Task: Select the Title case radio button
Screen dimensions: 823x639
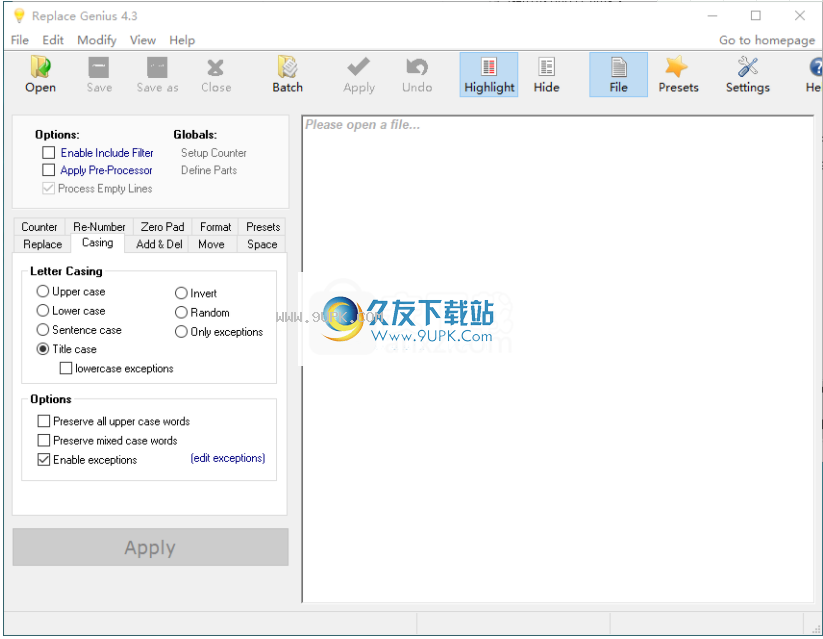Action: (43, 349)
